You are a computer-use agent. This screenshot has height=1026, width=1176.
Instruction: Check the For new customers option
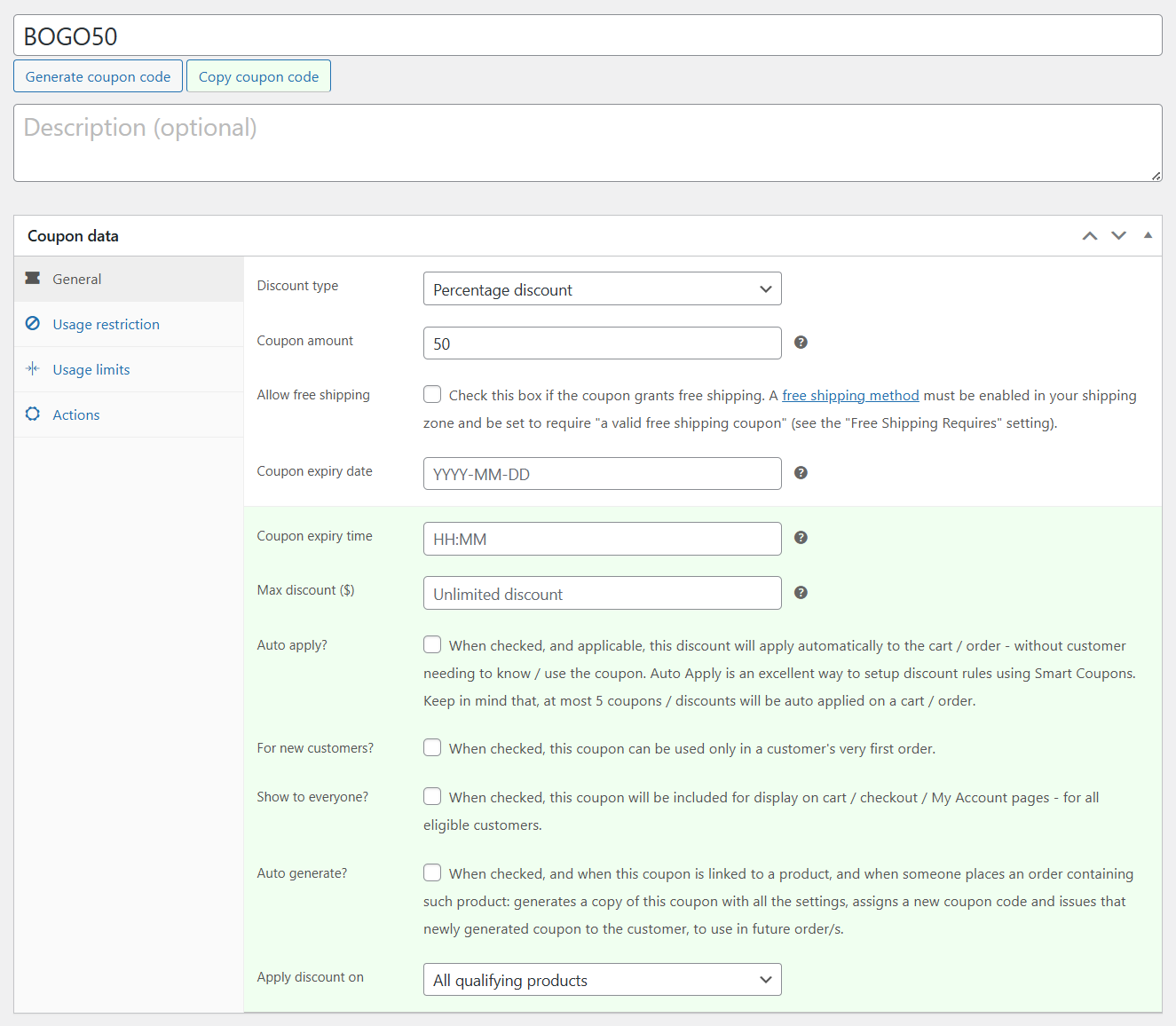coord(432,747)
